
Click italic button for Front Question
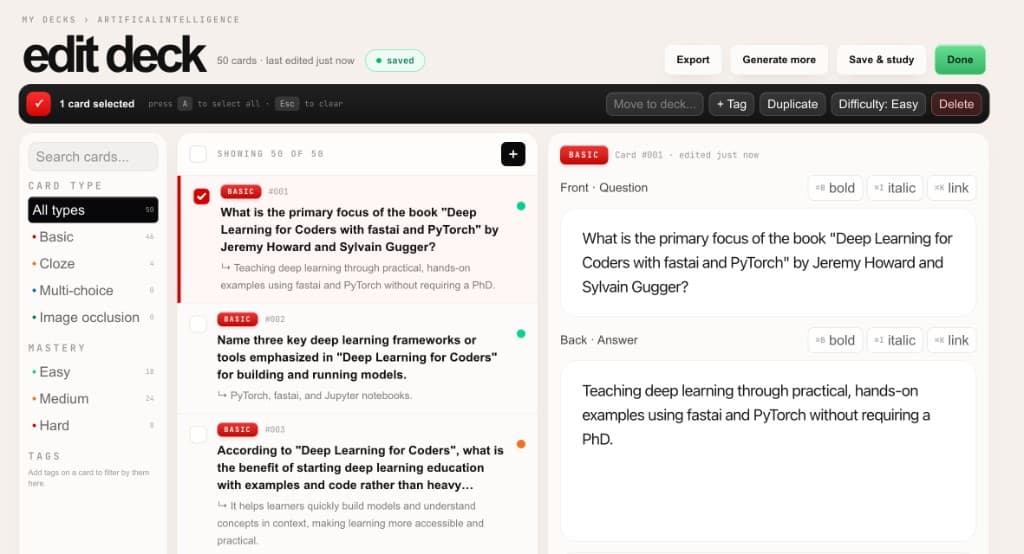pos(895,188)
